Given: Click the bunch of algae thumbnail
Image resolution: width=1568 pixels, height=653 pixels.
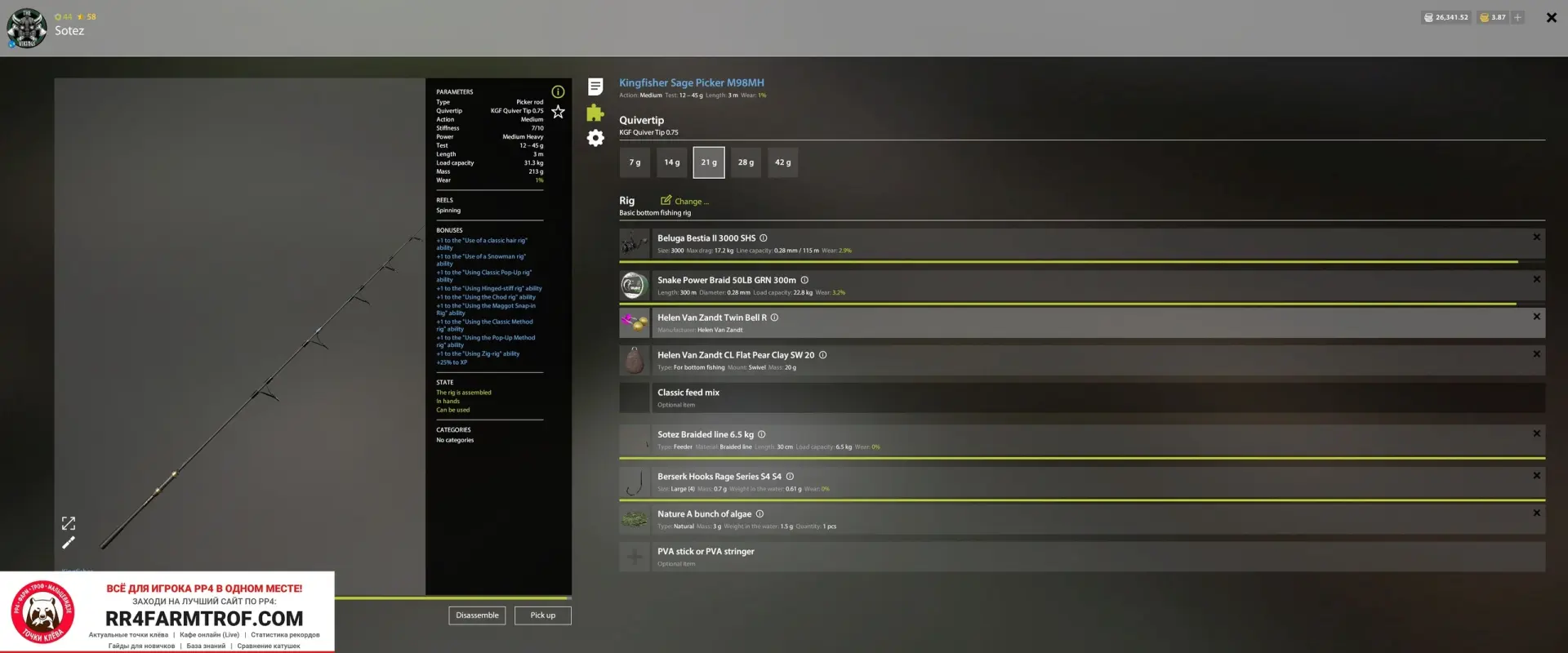Looking at the screenshot, I should [635, 519].
